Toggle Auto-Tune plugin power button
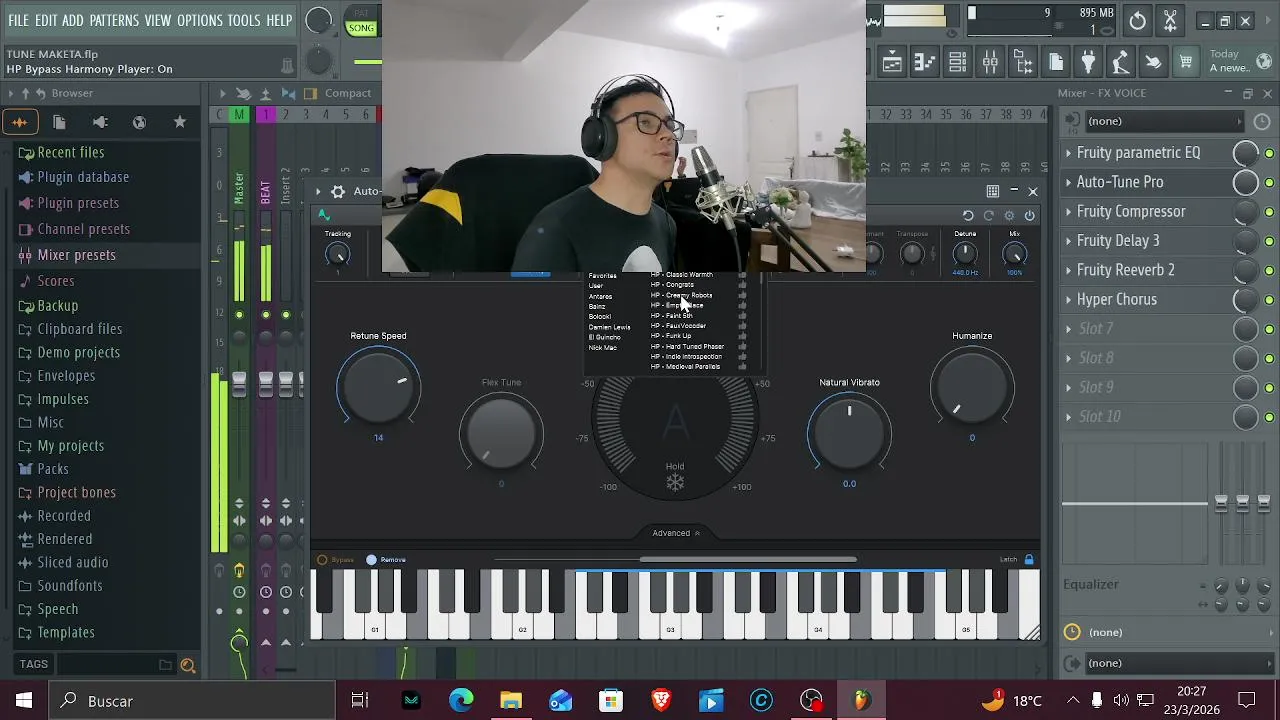 1029,216
